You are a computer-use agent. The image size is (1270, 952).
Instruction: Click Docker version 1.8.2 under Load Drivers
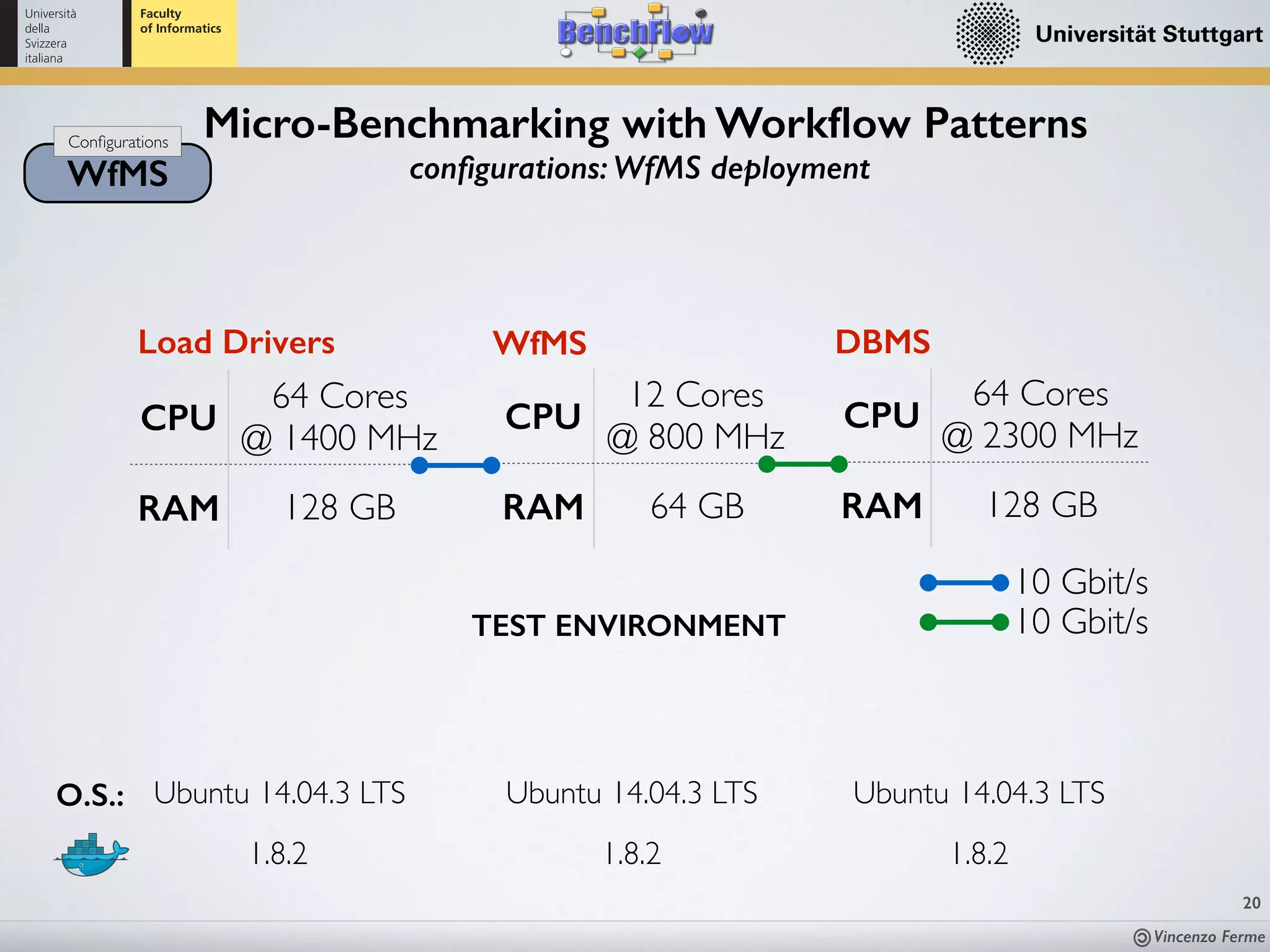(280, 853)
